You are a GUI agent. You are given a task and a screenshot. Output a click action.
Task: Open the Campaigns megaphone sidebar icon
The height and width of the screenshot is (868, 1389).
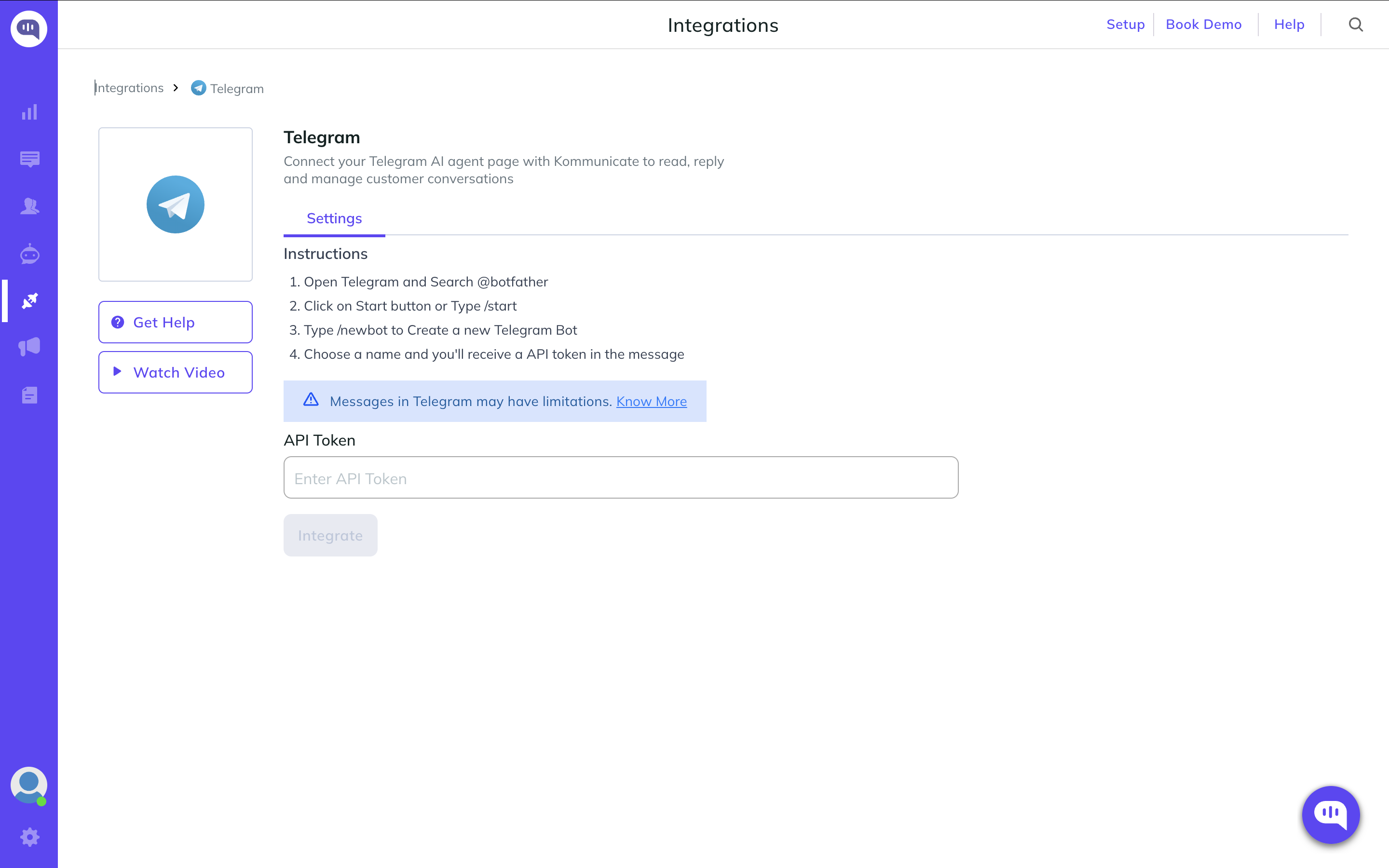(x=29, y=347)
